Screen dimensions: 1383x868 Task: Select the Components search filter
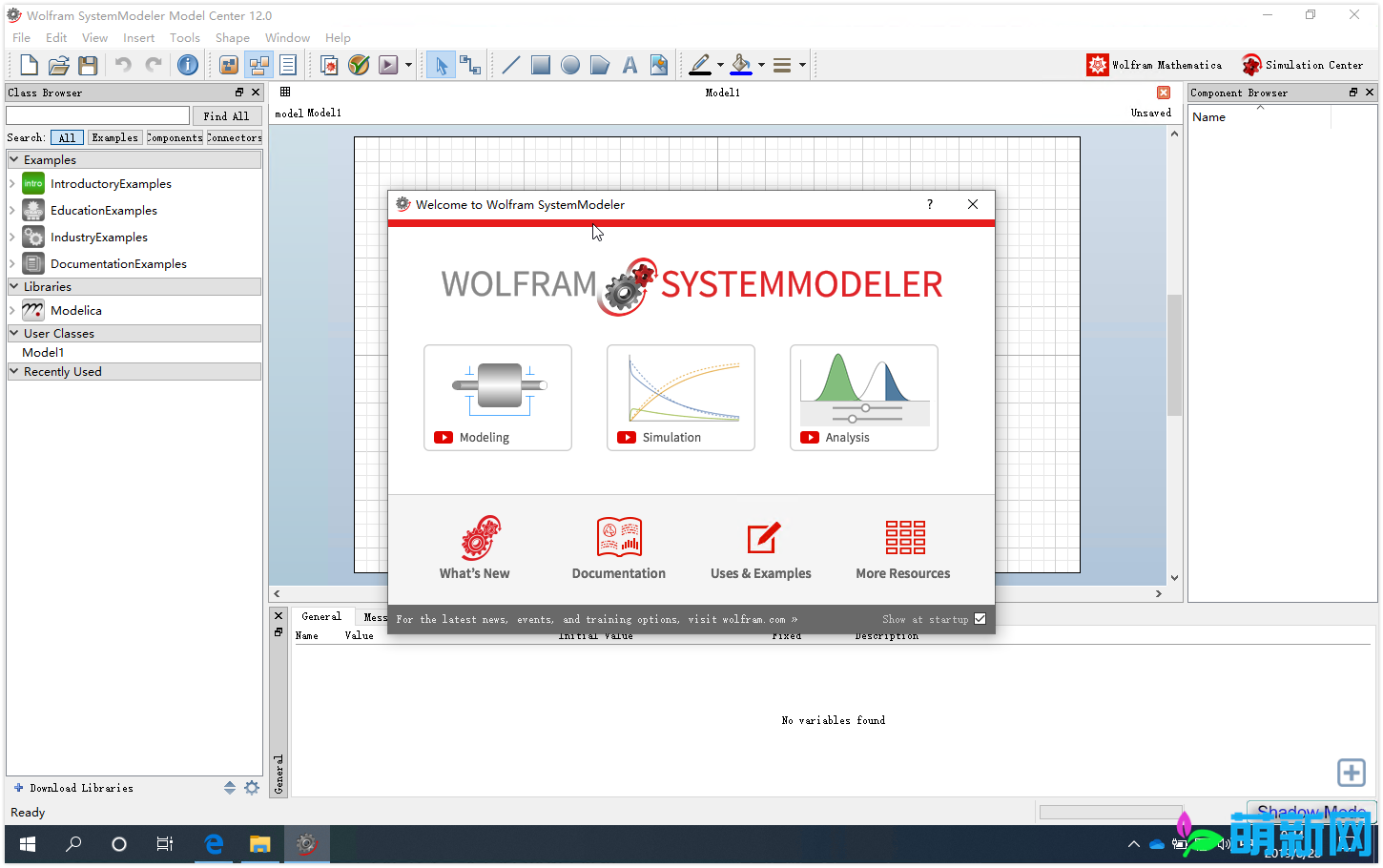point(174,137)
